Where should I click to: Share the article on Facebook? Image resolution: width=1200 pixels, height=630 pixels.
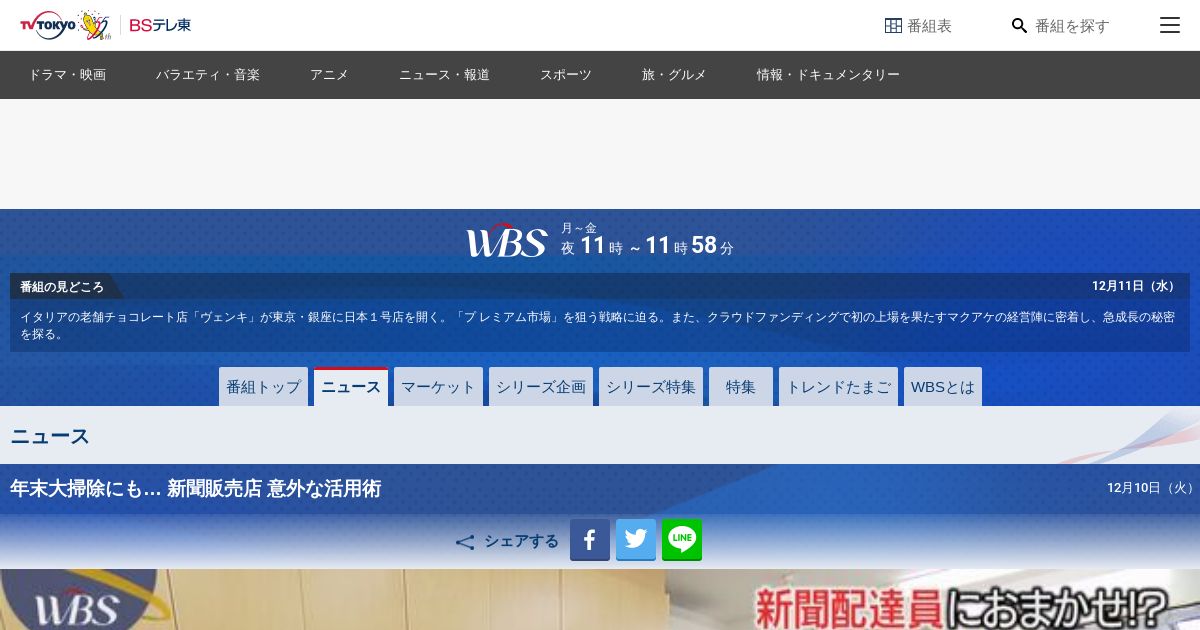point(590,540)
